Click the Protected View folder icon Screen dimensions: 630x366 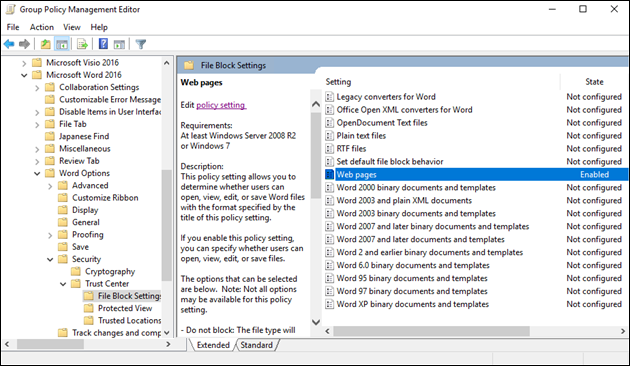click(x=88, y=308)
